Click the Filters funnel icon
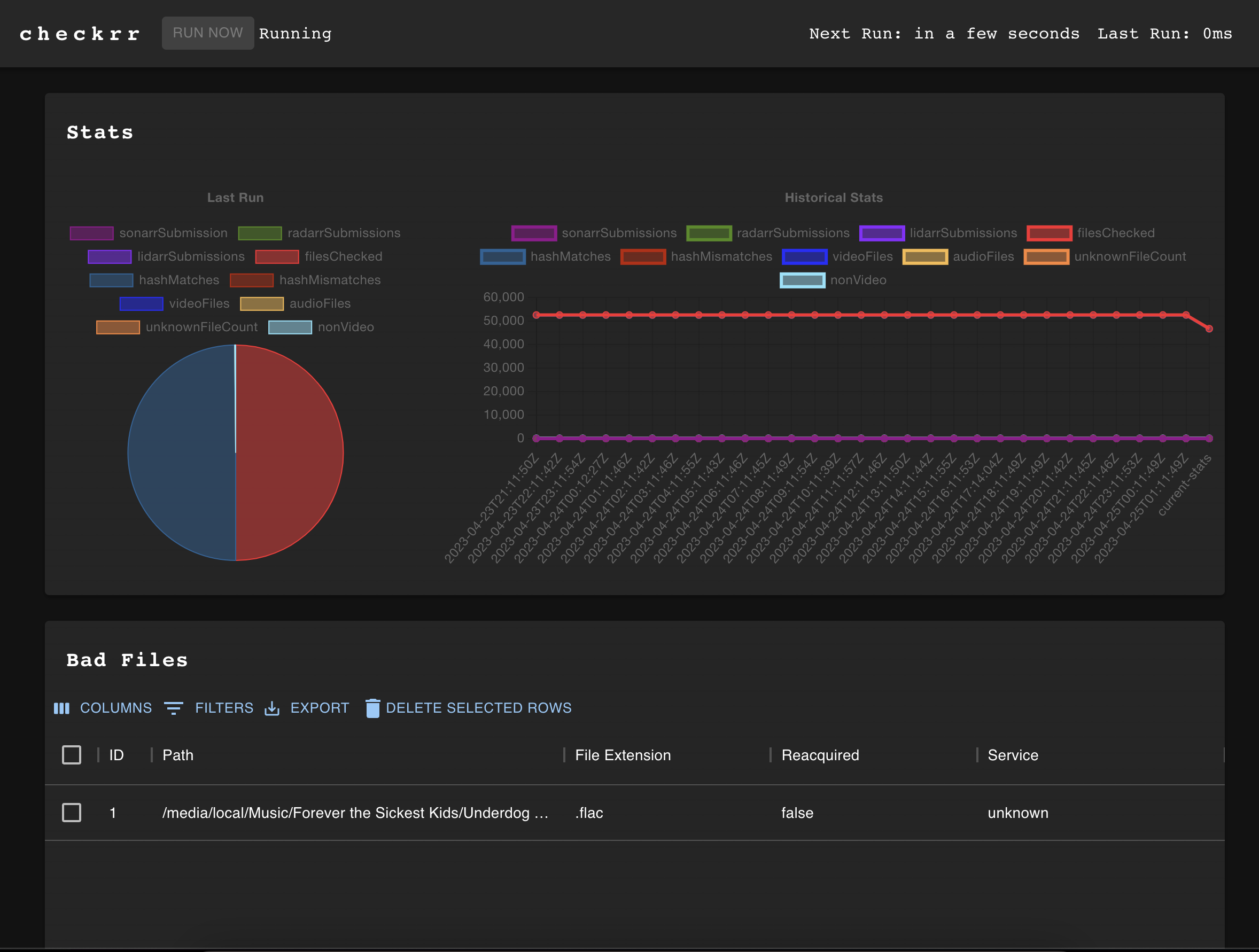The height and width of the screenshot is (952, 1259). (x=174, y=708)
